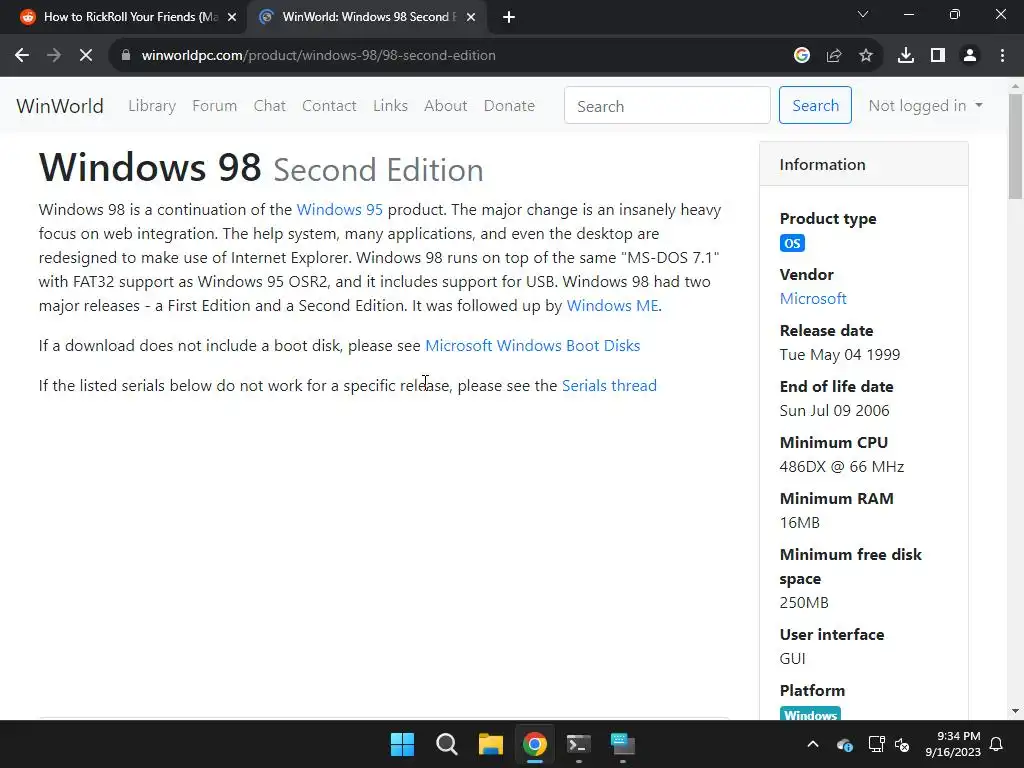Close the WinWorld tab
Screen dimensions: 1024x768
471,17
